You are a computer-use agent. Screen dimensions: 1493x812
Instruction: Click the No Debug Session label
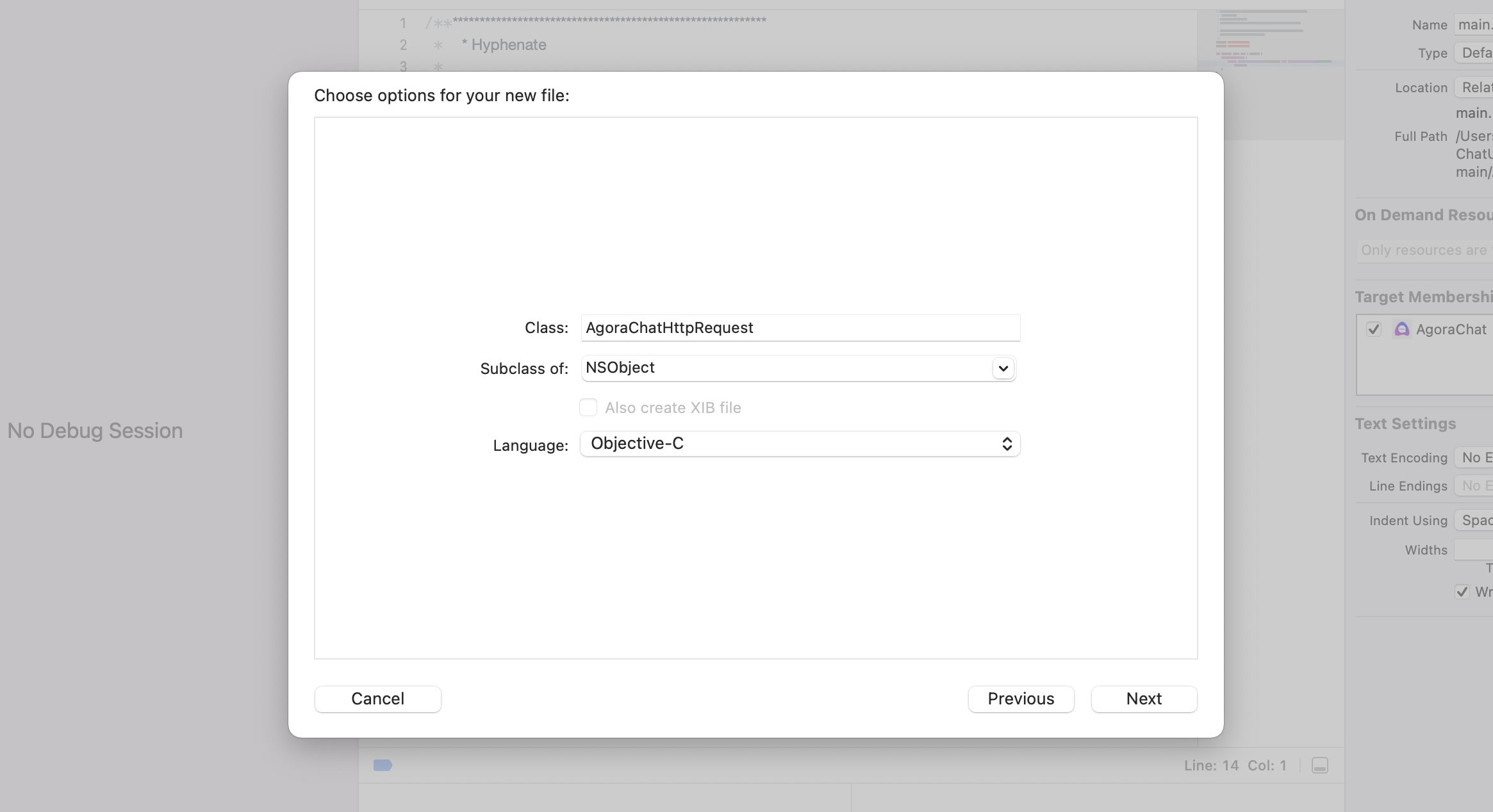click(95, 431)
